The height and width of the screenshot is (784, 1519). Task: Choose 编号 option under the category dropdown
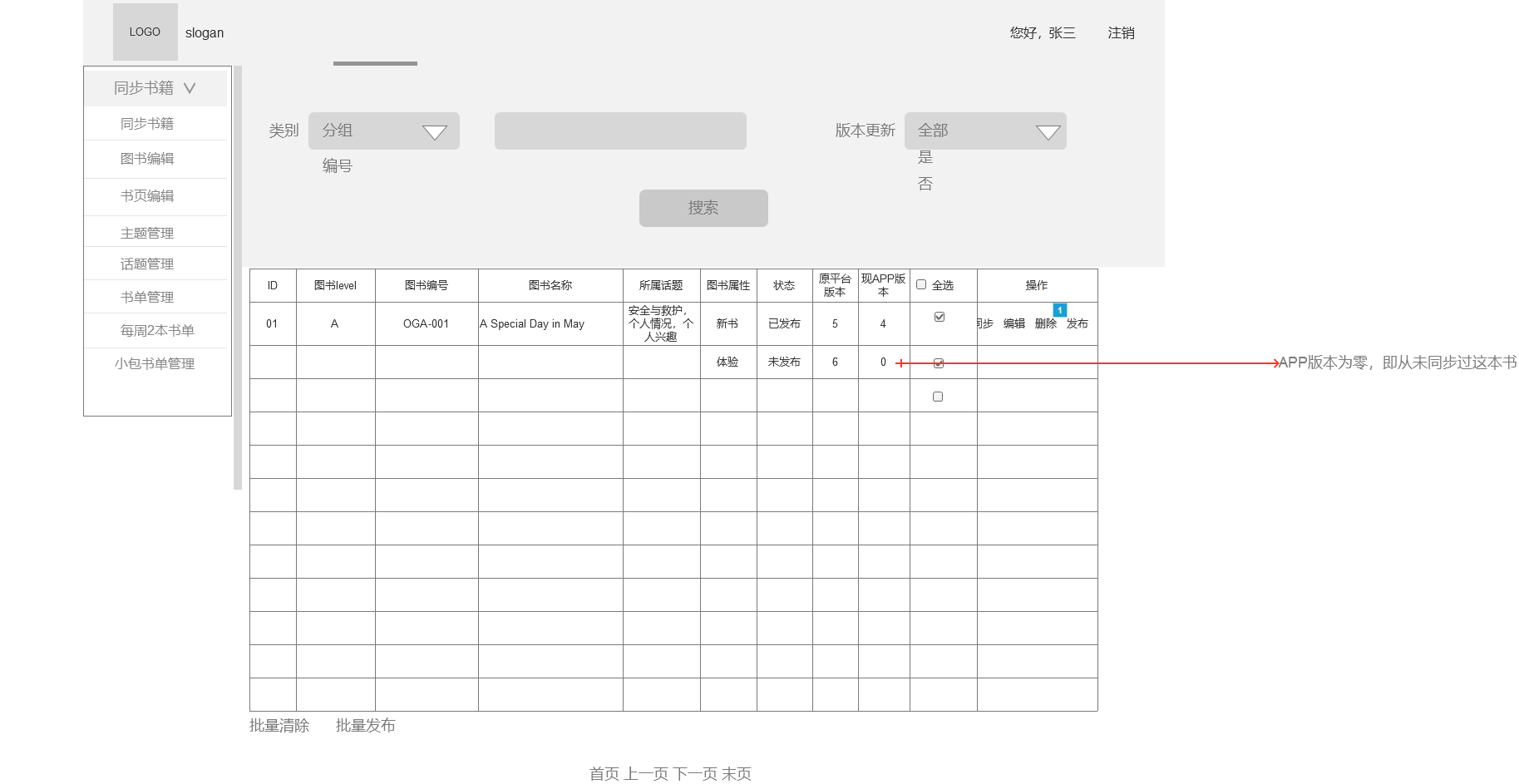(x=338, y=165)
